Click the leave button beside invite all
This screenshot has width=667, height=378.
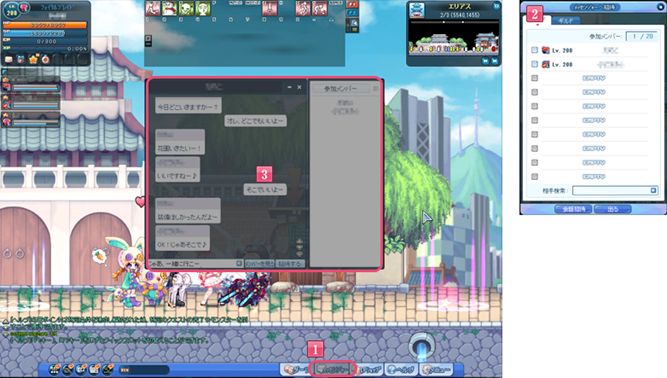click(x=613, y=209)
